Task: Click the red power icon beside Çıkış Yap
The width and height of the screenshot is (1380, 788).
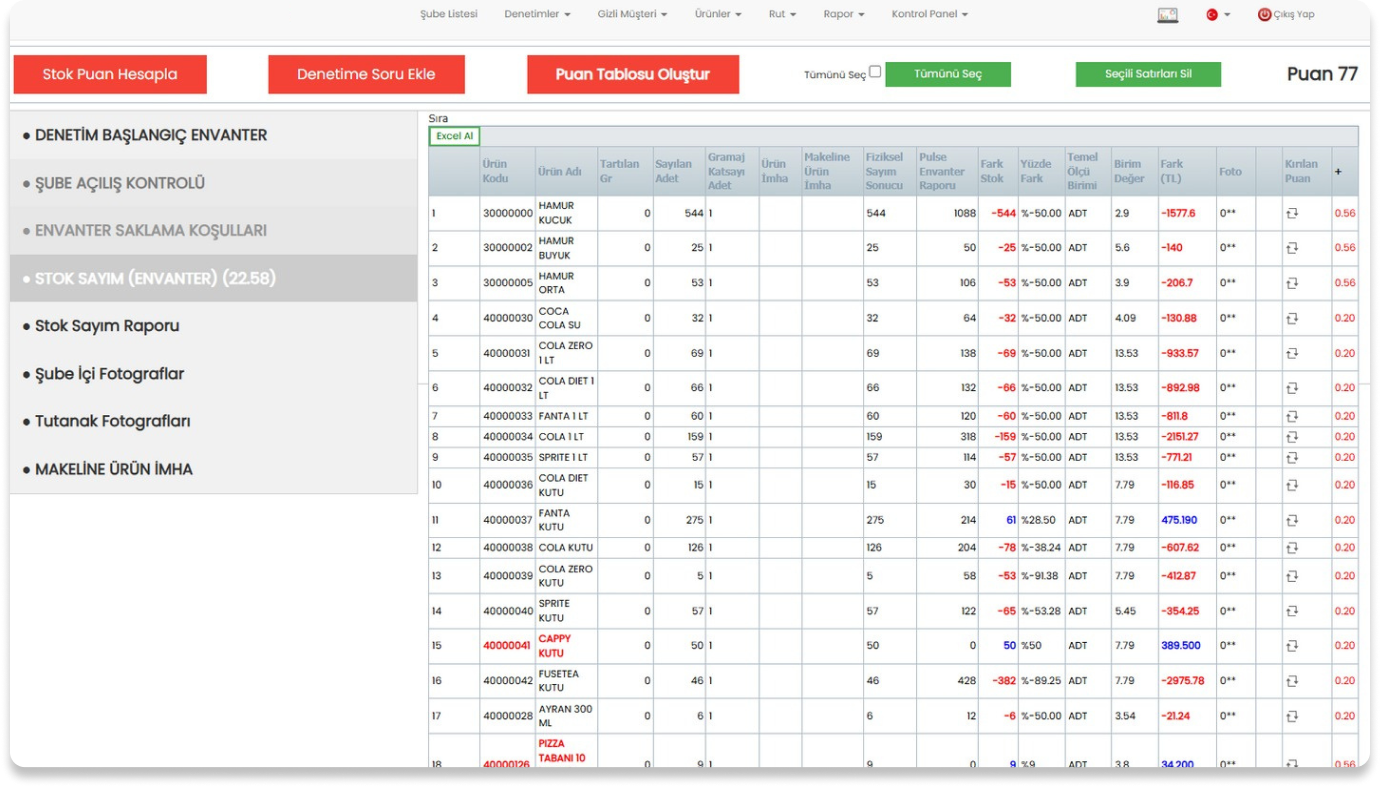Action: pos(1264,15)
